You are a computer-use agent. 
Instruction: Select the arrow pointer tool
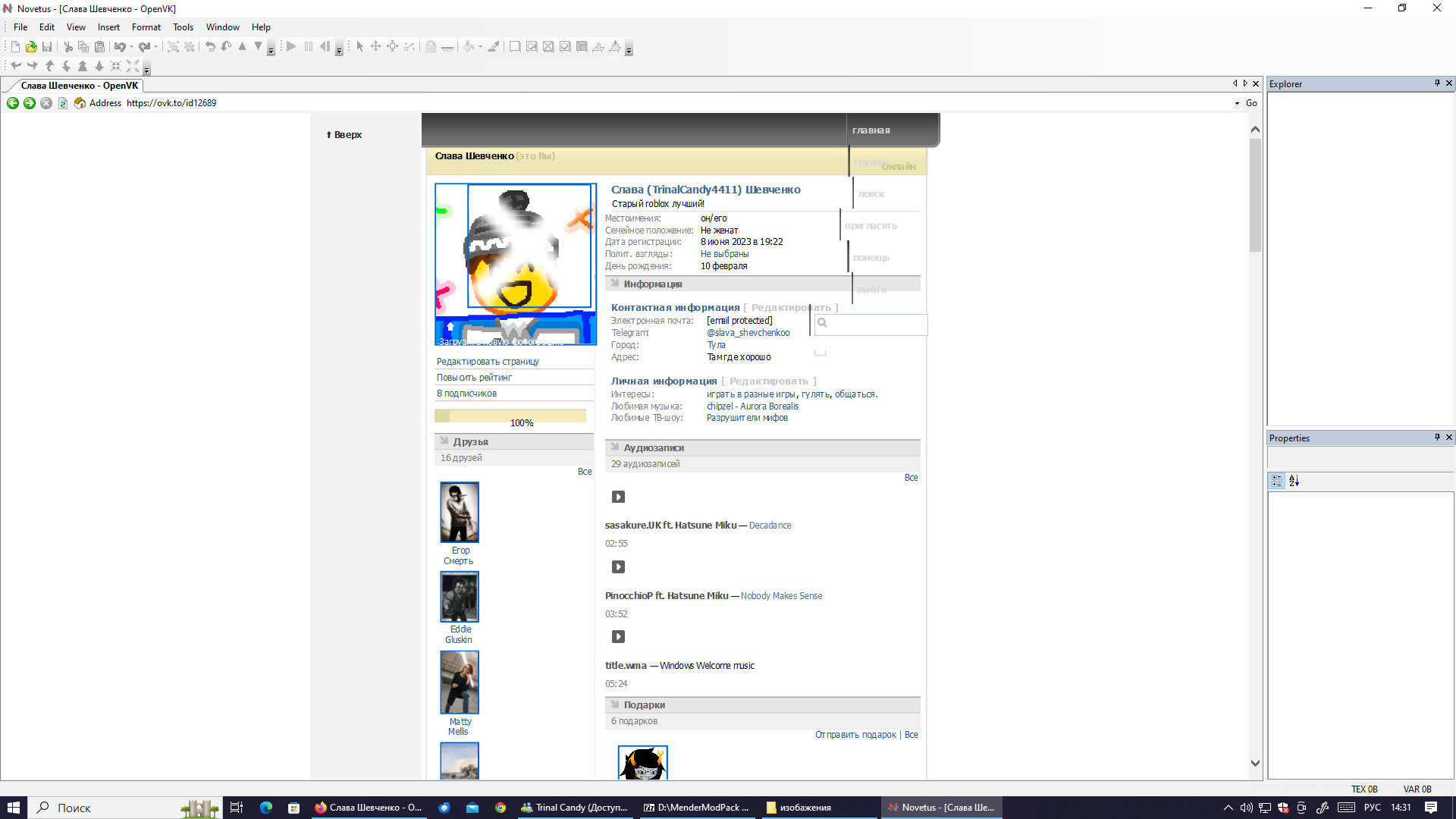point(360,47)
